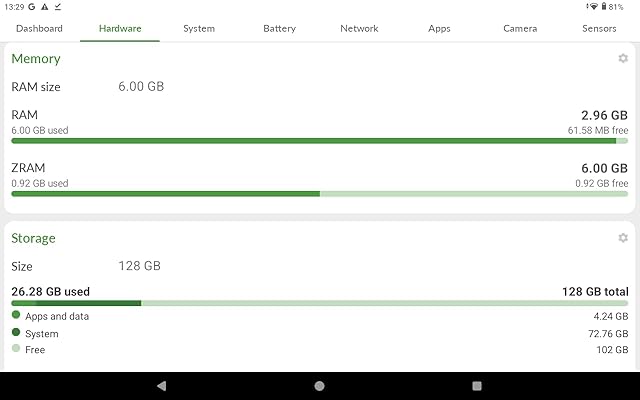This screenshot has width=640, height=400.
Task: Tap the Apps and data legend dot
Action: coord(16,315)
